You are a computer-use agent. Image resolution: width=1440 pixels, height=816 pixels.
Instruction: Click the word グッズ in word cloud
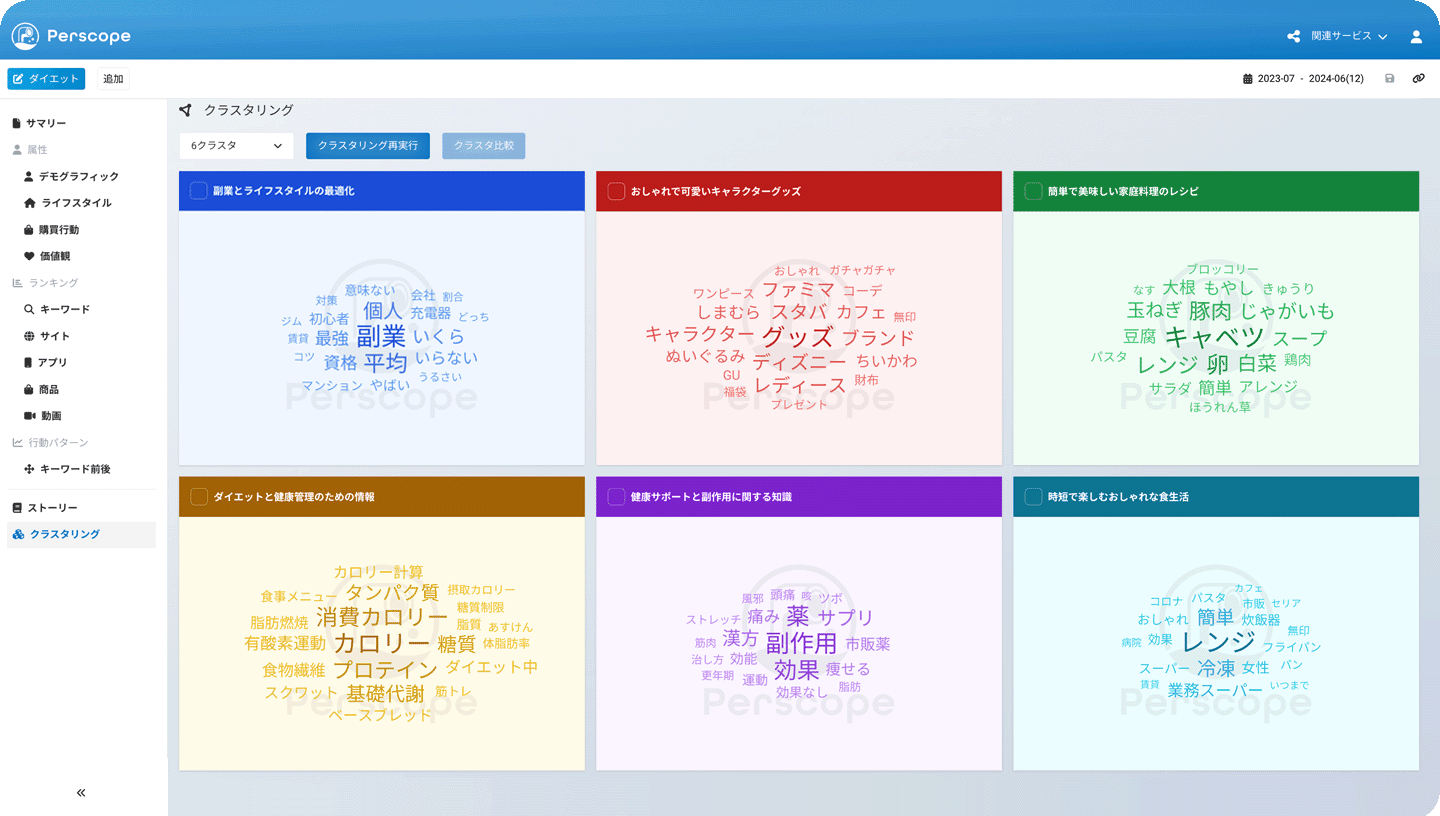click(x=797, y=336)
